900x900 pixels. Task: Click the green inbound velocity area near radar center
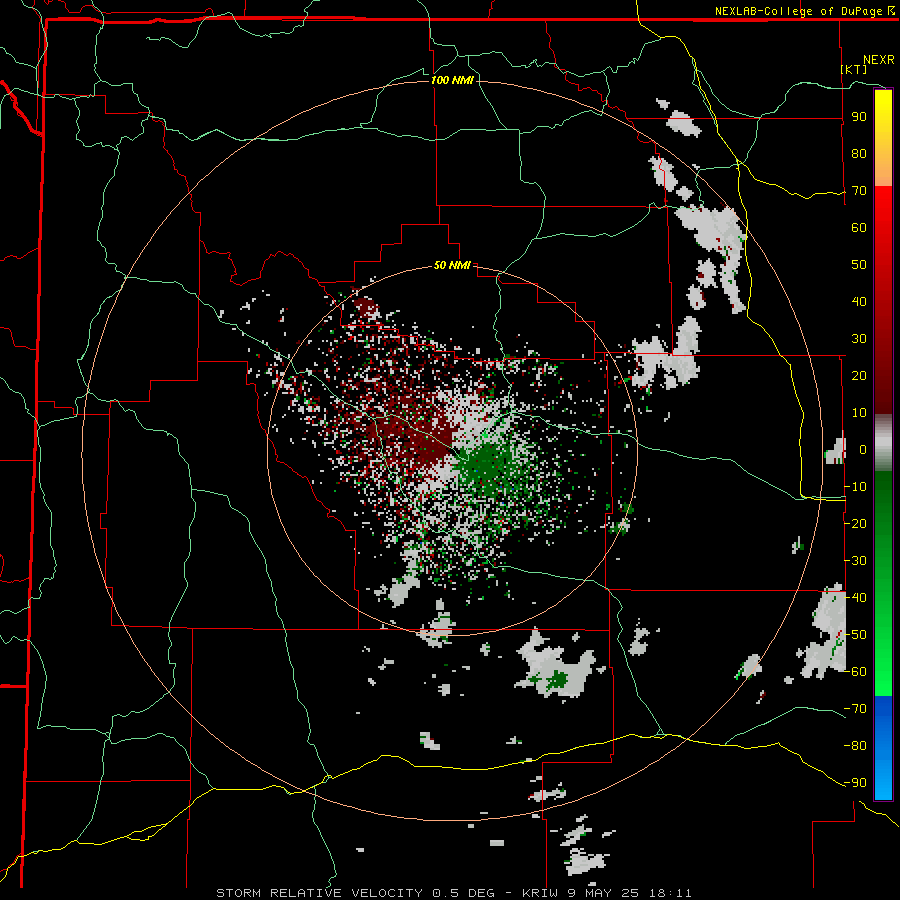[488, 466]
